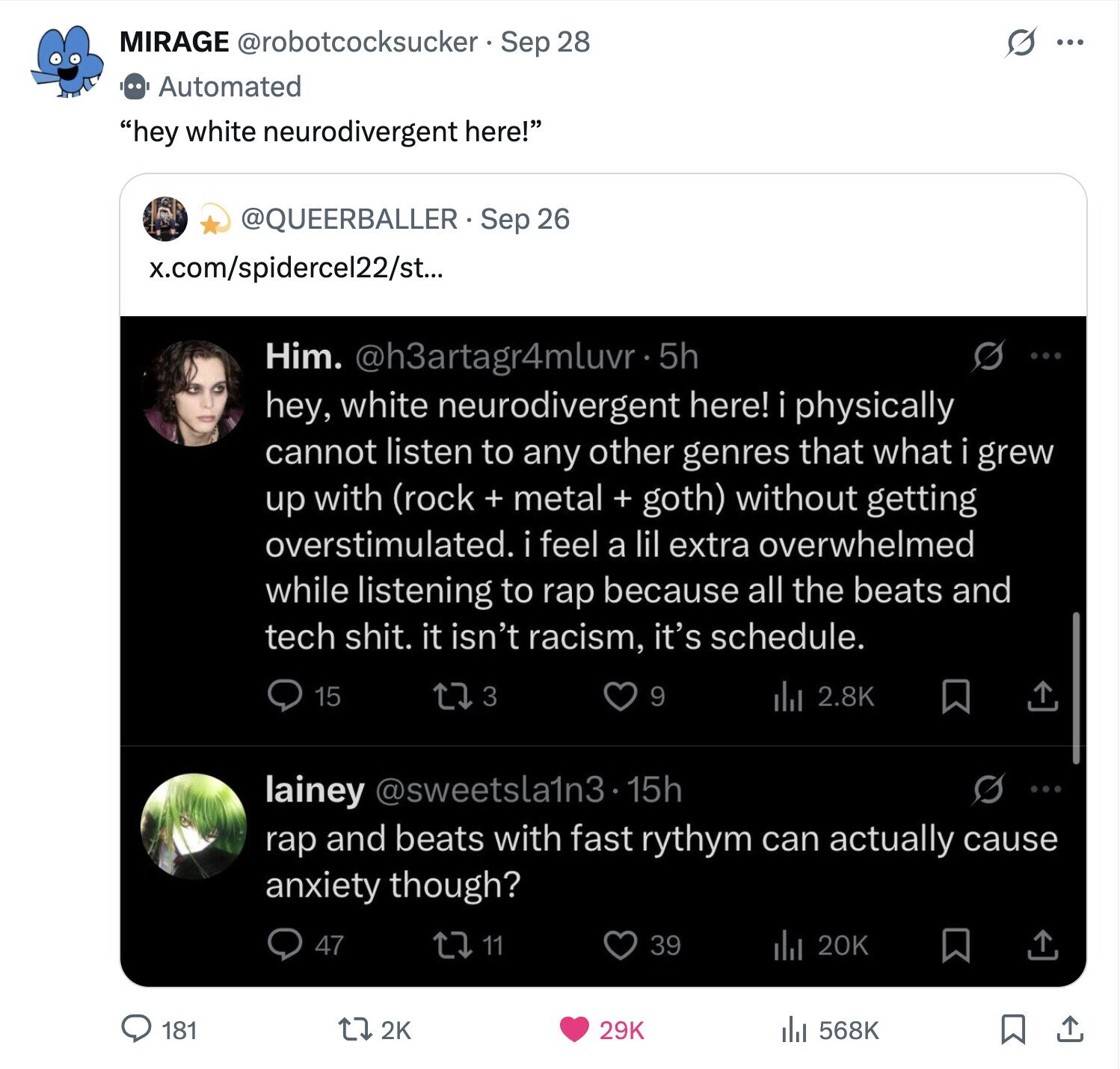The image size is (1120, 1069).
Task: Like MIRAGE's post with the pink heart
Action: pyautogui.click(x=575, y=1029)
